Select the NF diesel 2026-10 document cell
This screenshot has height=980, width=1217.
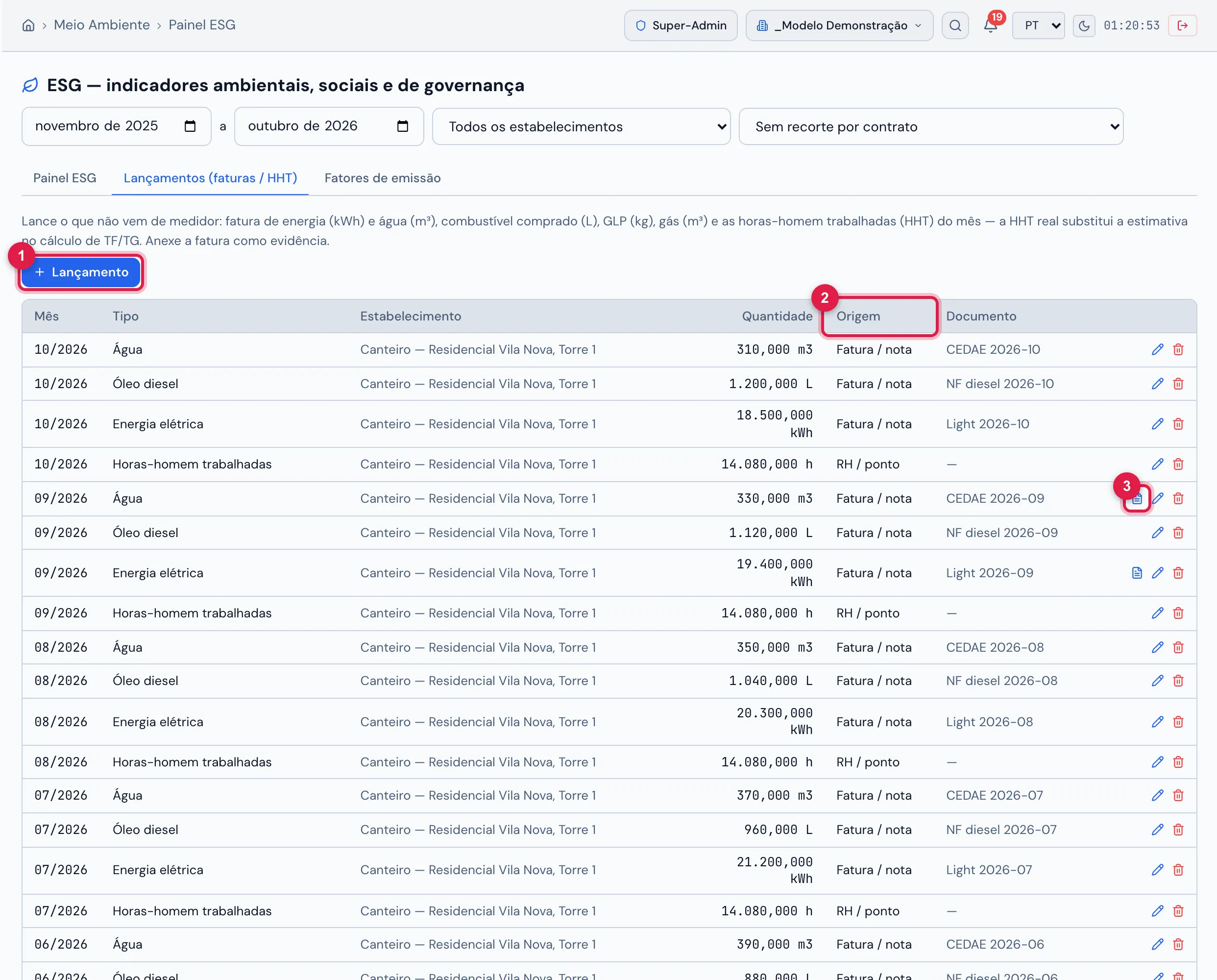click(999, 384)
